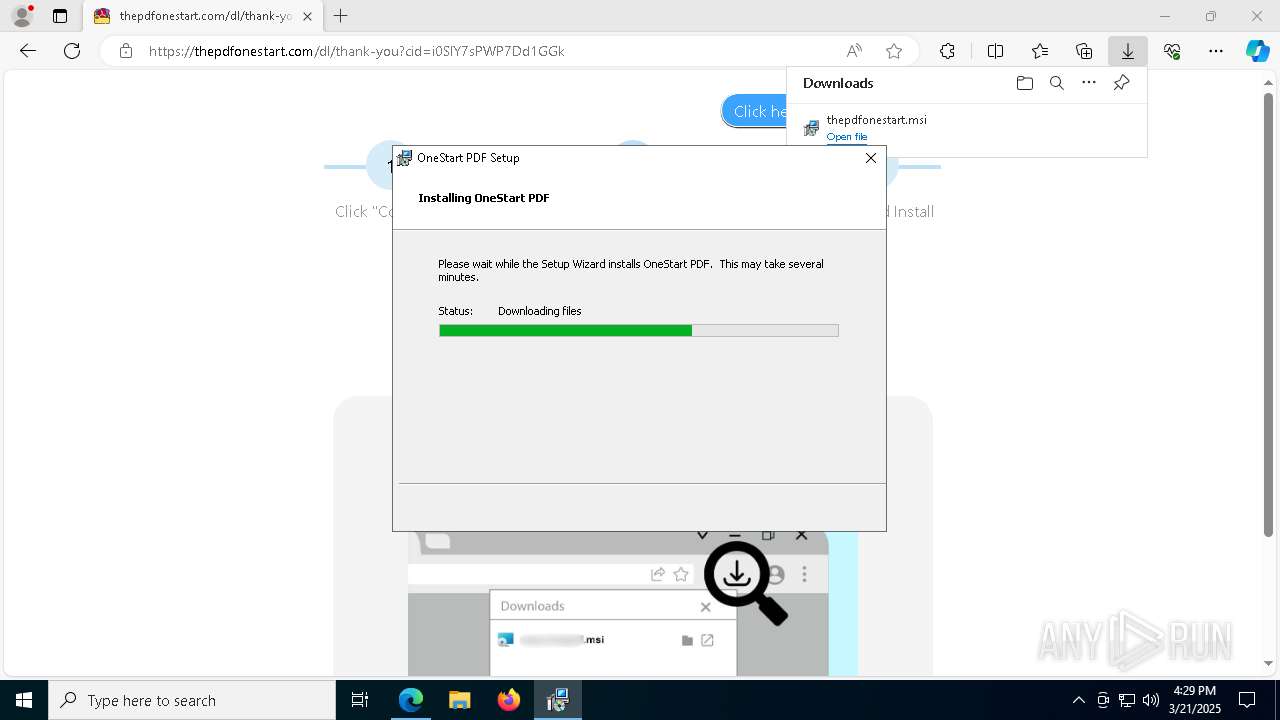Open Task View
This screenshot has height=720, width=1280.
360,700
